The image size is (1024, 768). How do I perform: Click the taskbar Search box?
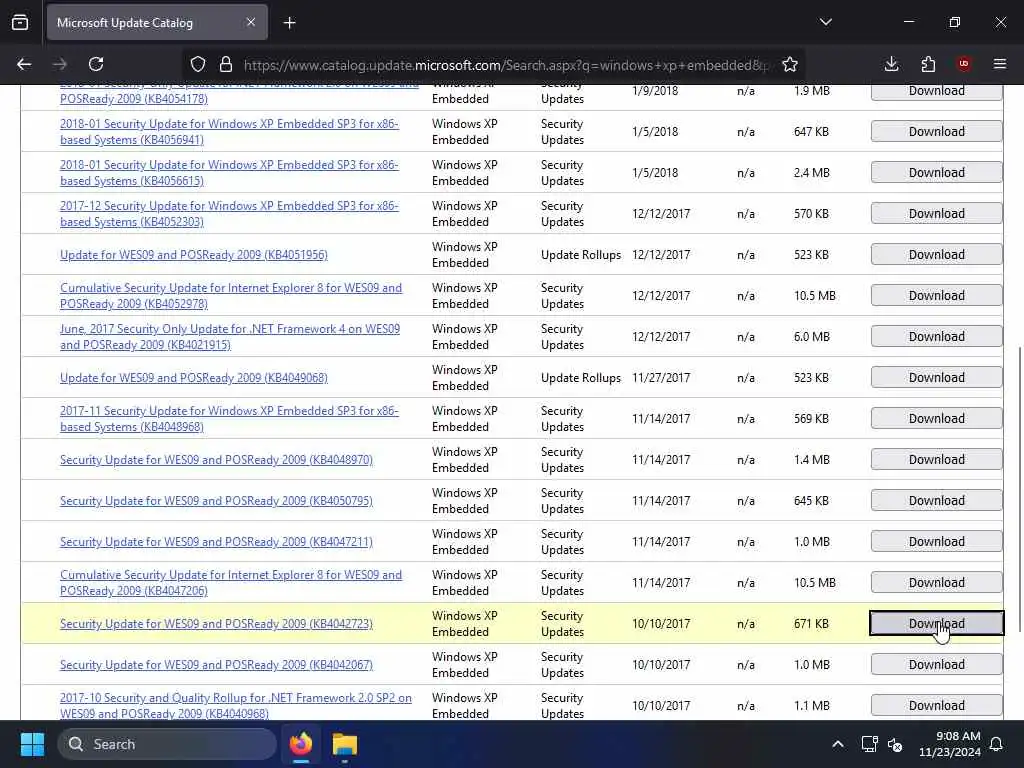(167, 744)
